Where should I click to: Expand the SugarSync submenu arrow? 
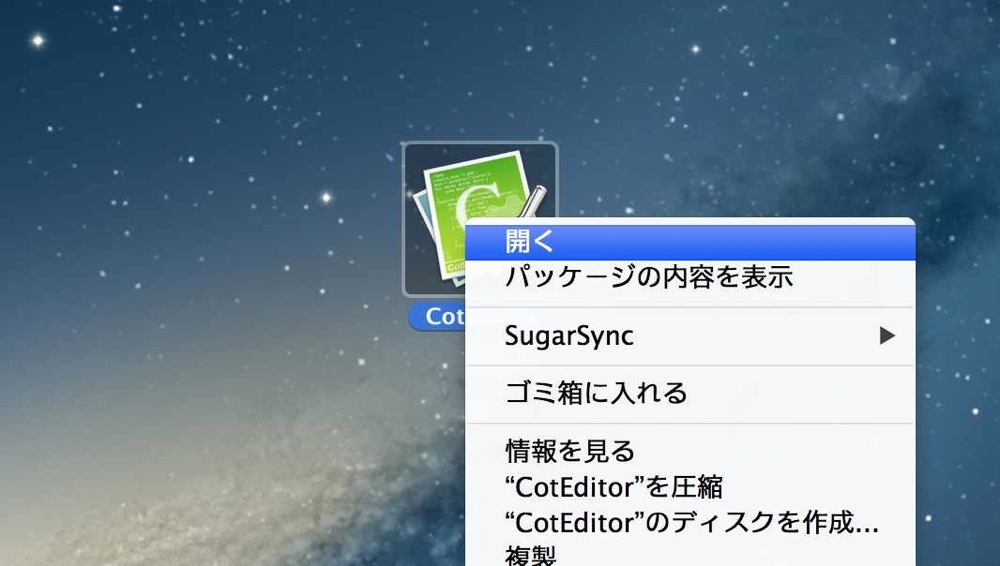(x=887, y=336)
